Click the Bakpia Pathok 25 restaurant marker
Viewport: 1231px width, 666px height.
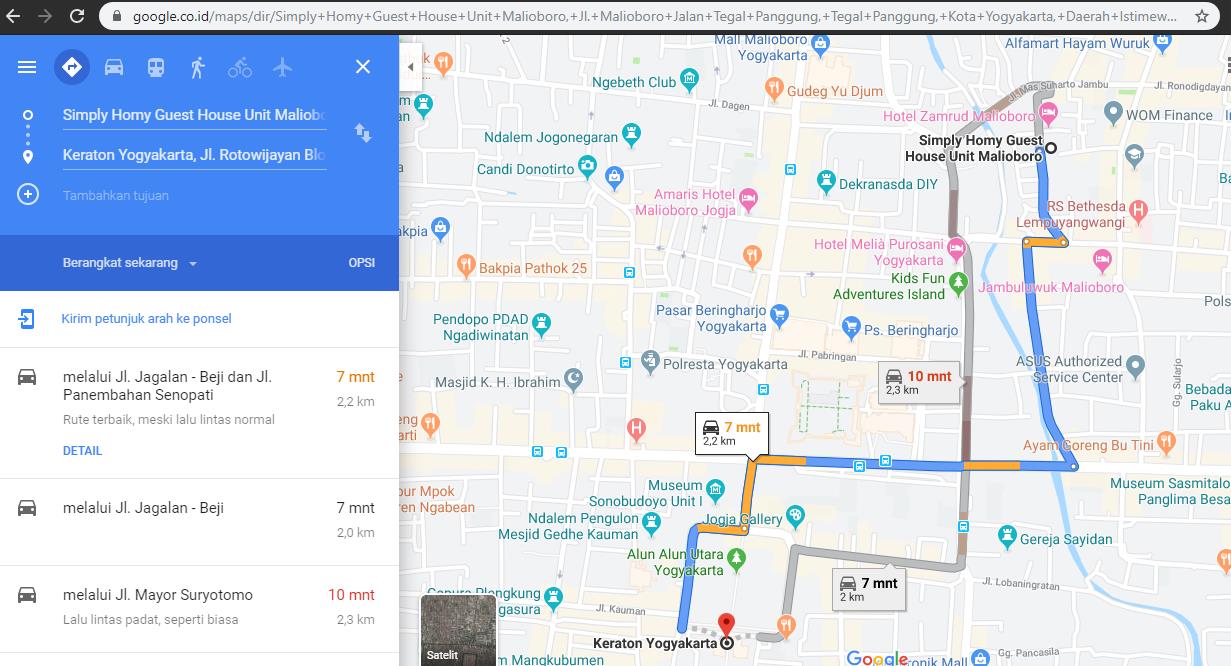pyautogui.click(x=465, y=265)
